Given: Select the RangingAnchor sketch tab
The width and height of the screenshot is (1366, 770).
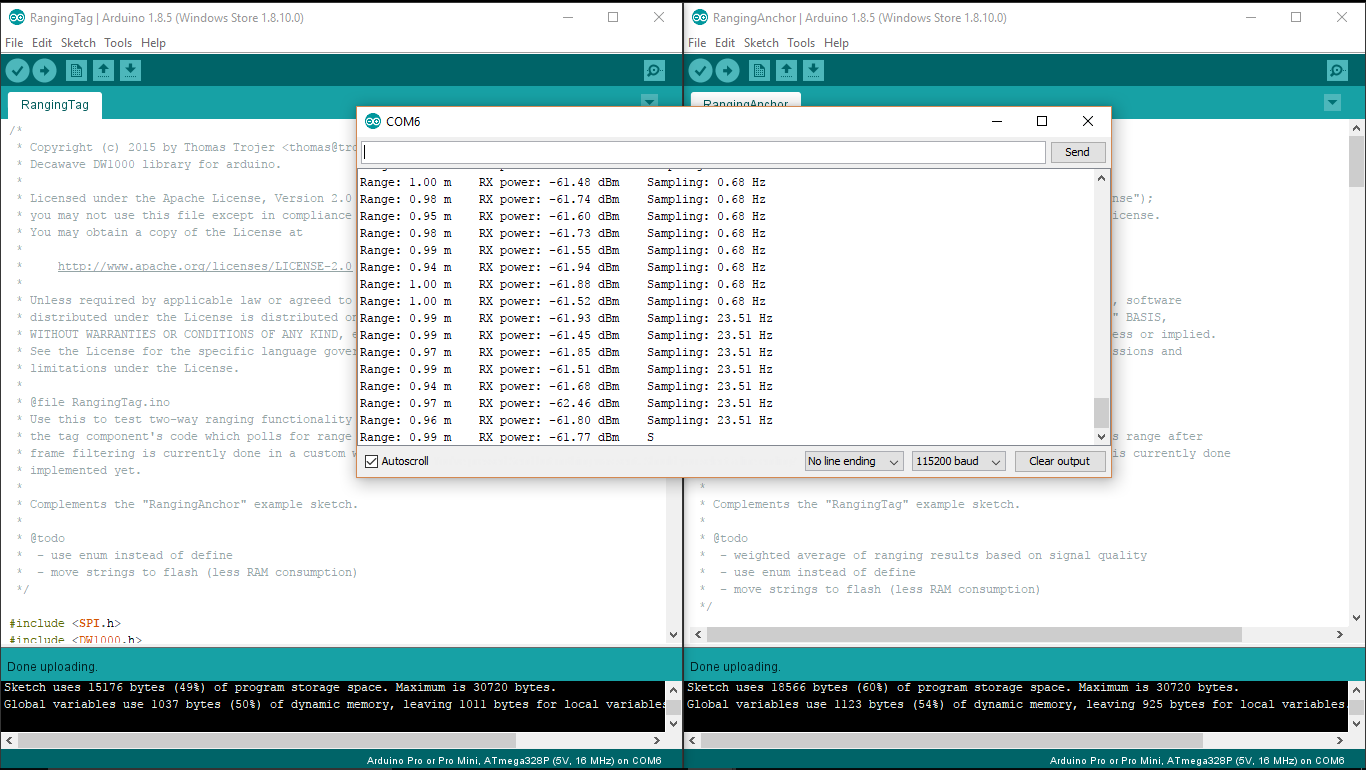Looking at the screenshot, I should click(x=745, y=104).
